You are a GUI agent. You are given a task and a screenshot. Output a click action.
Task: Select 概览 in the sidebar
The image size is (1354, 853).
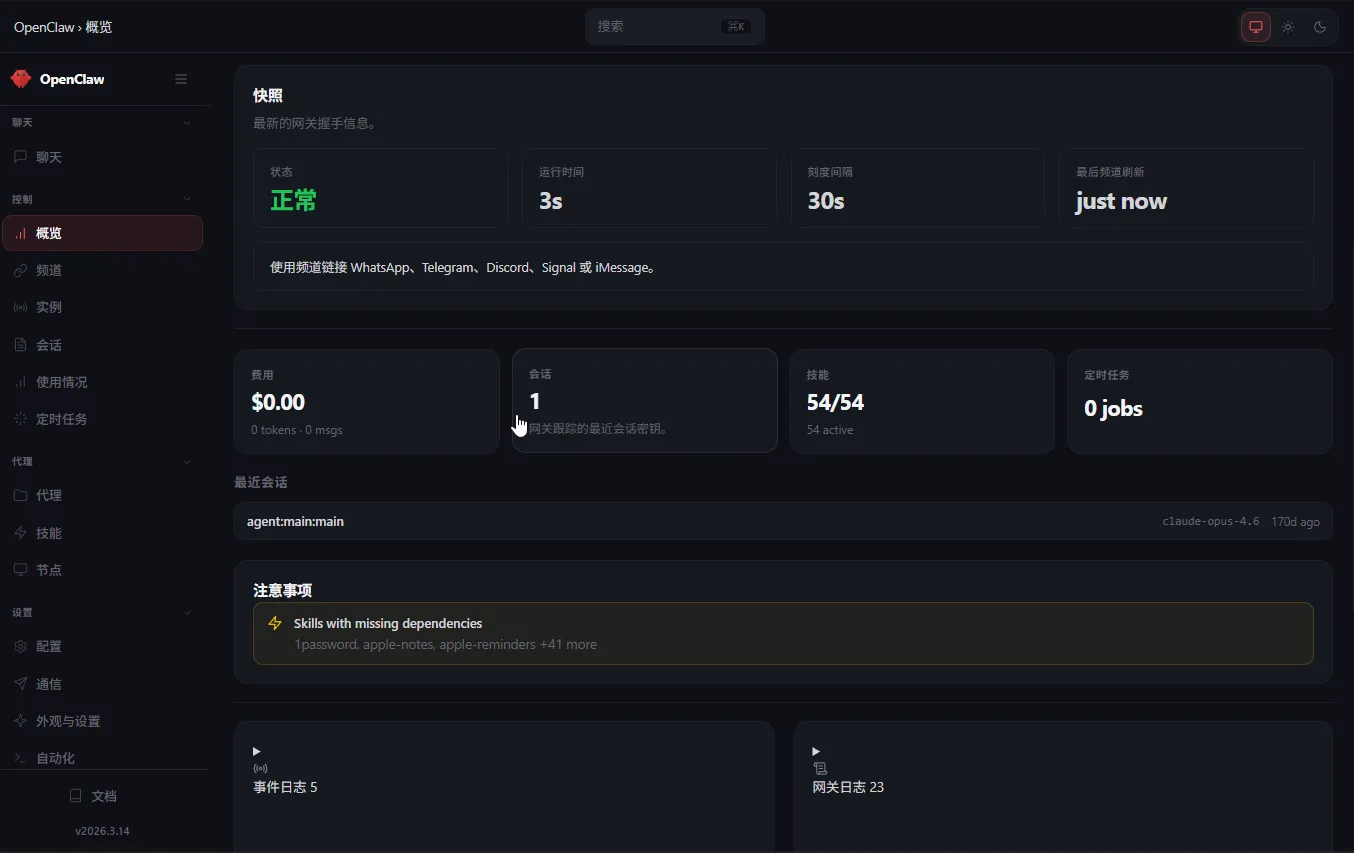point(102,233)
